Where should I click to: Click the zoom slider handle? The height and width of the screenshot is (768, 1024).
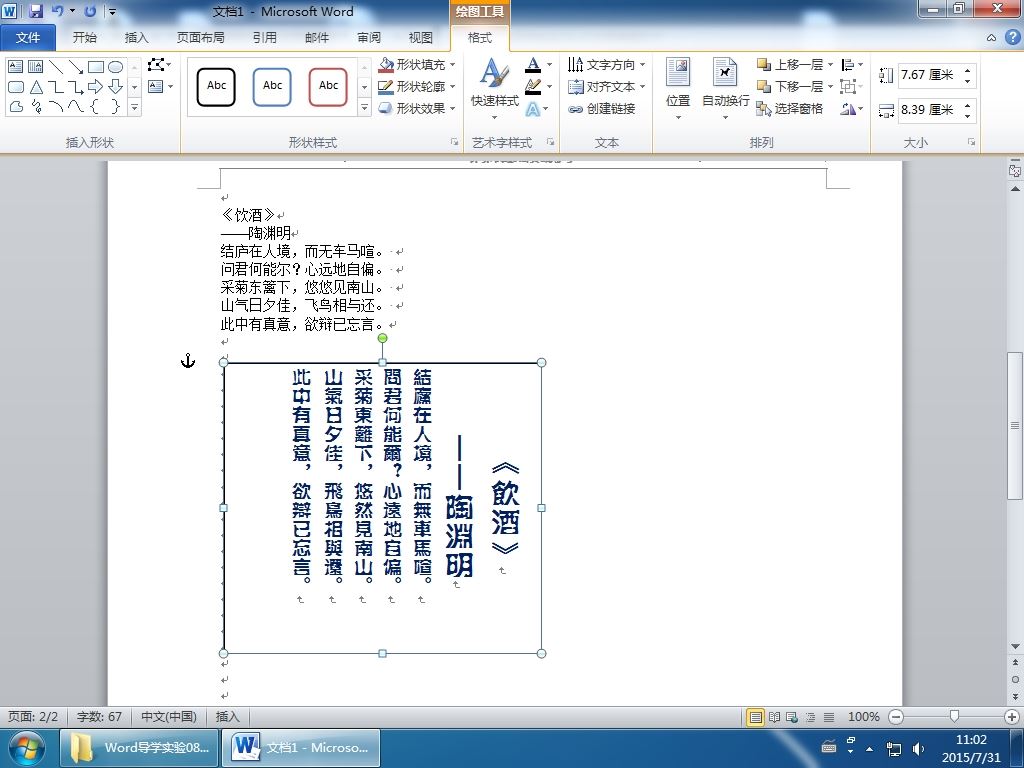pyautogui.click(x=954, y=717)
